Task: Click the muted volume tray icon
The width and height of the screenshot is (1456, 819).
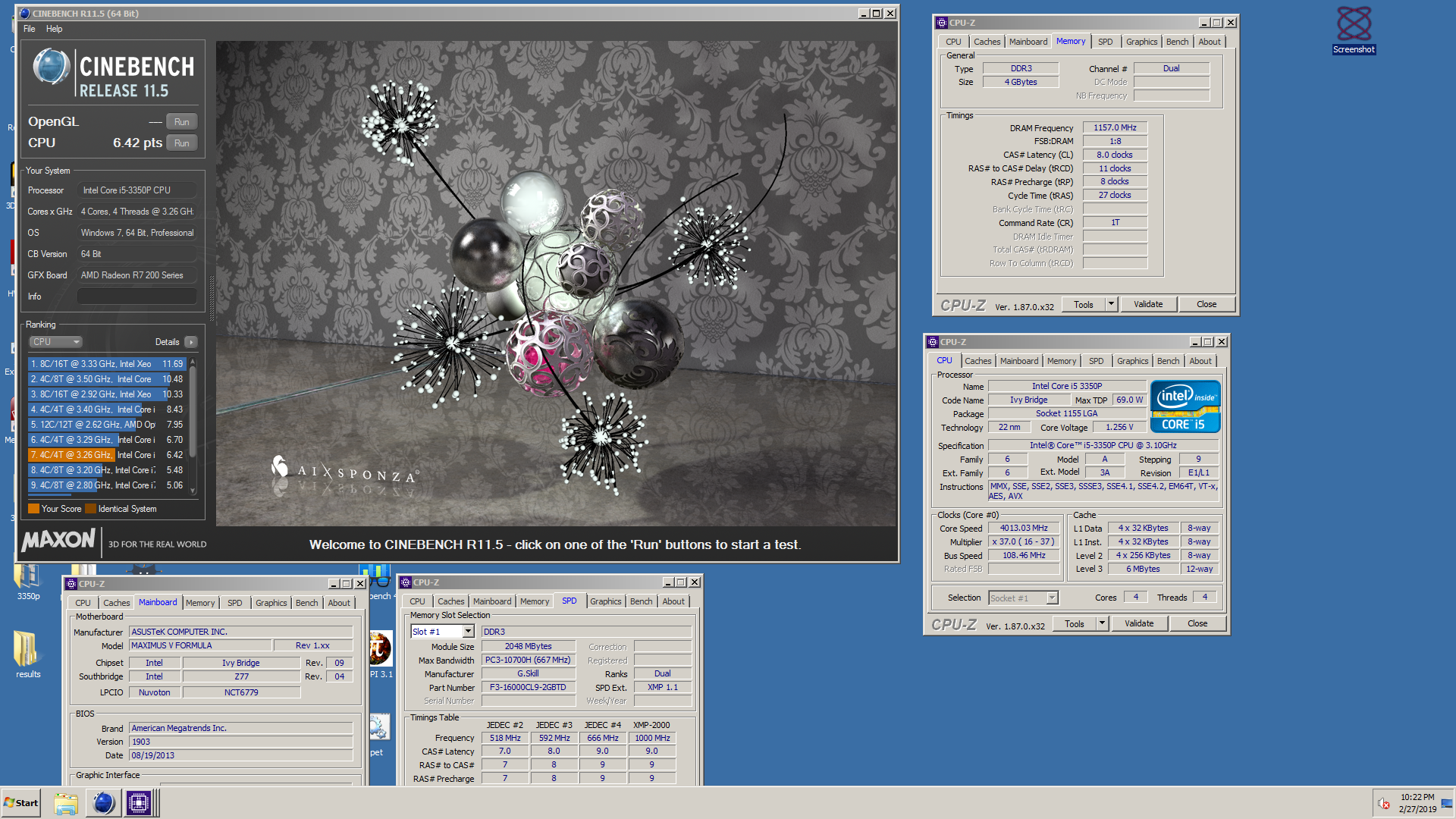Action: point(1384,804)
